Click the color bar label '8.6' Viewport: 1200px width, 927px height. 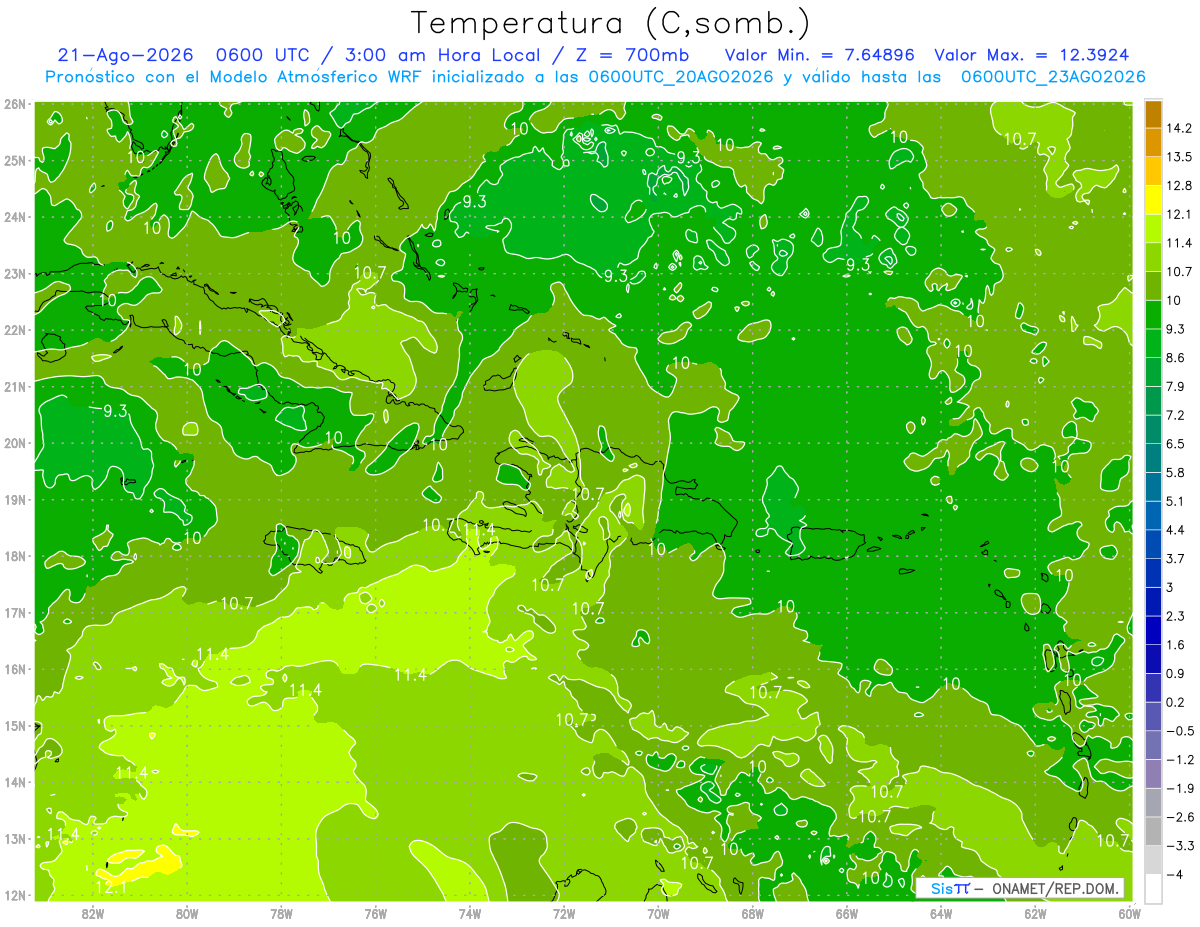tap(1176, 358)
